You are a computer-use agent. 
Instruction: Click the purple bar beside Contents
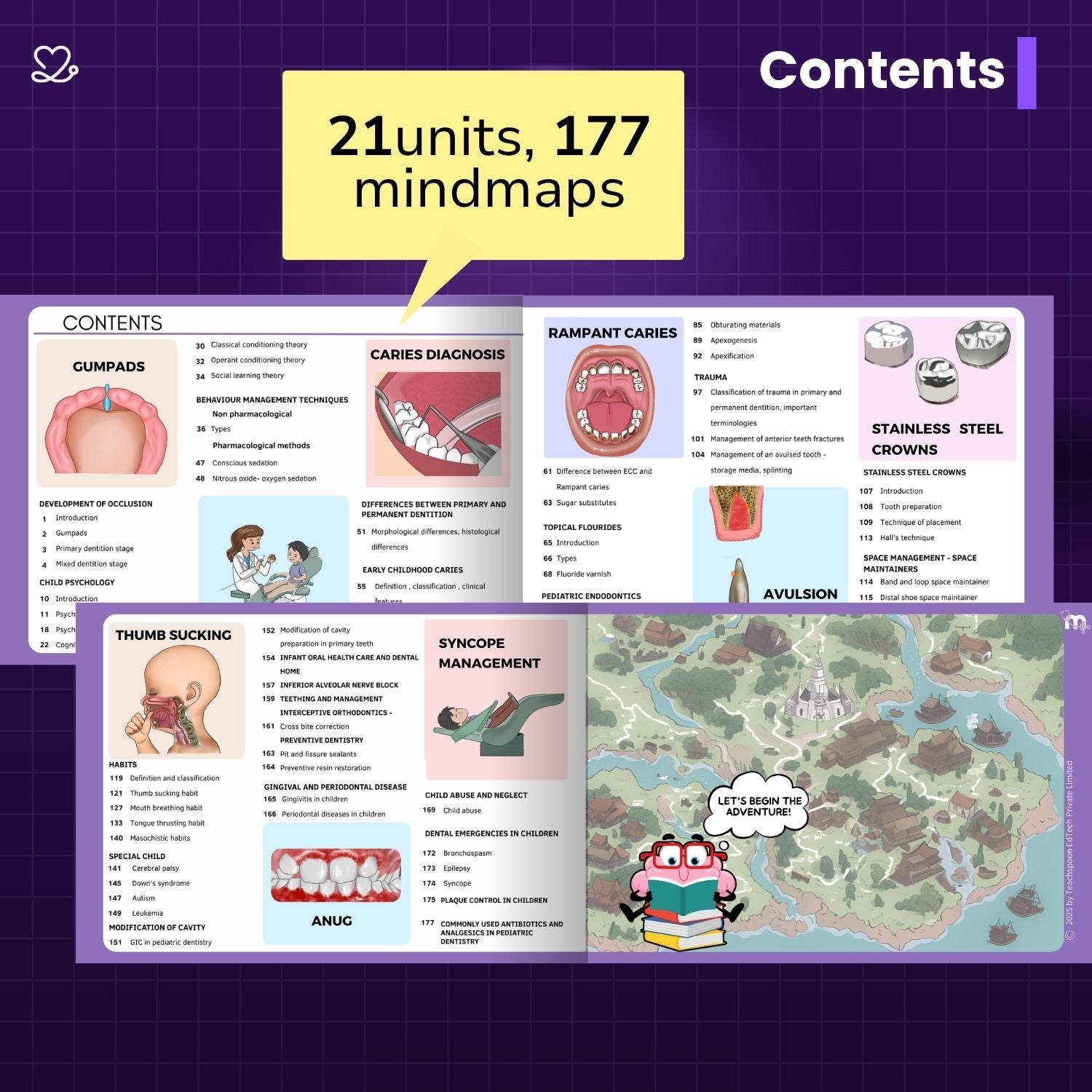1026,73
